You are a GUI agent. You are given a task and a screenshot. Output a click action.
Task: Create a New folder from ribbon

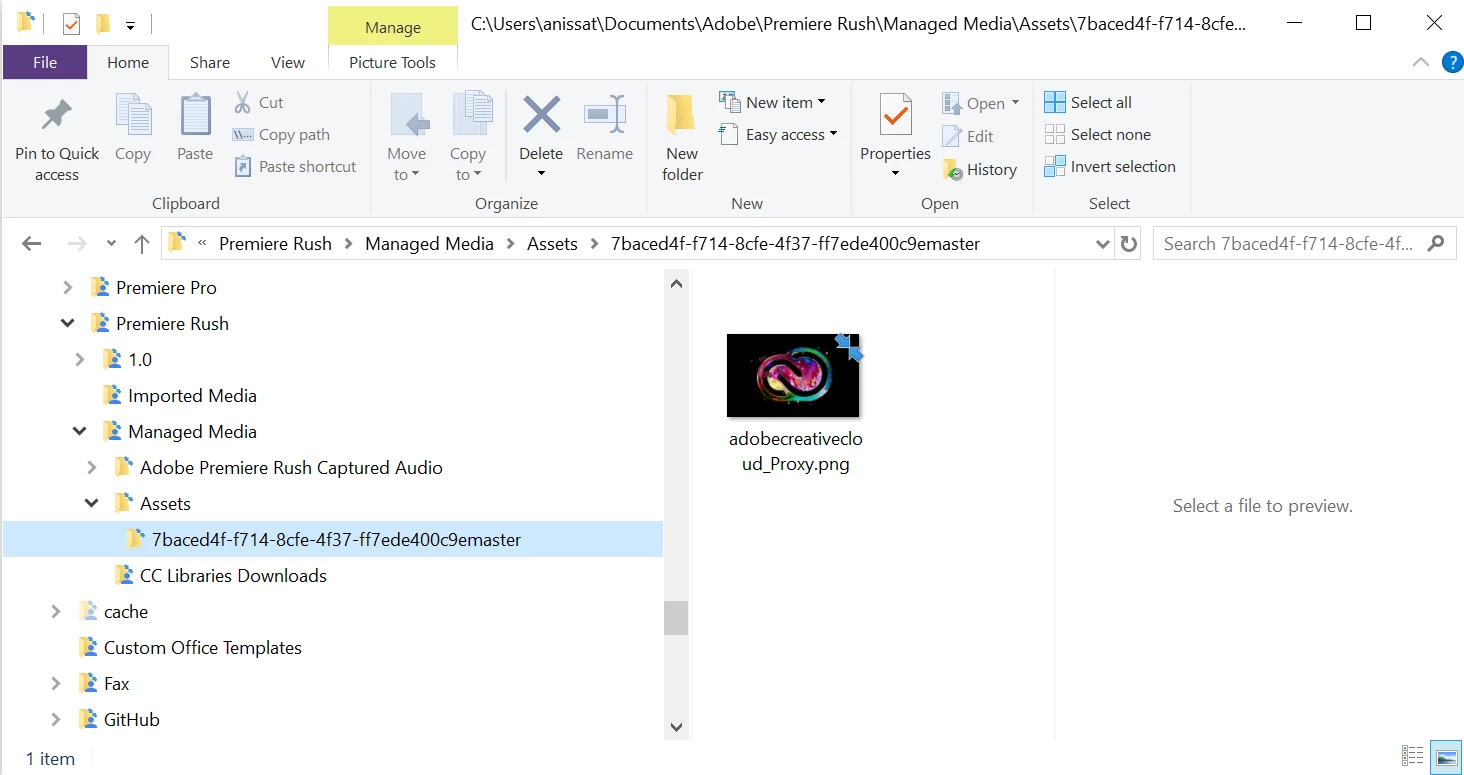click(x=682, y=138)
